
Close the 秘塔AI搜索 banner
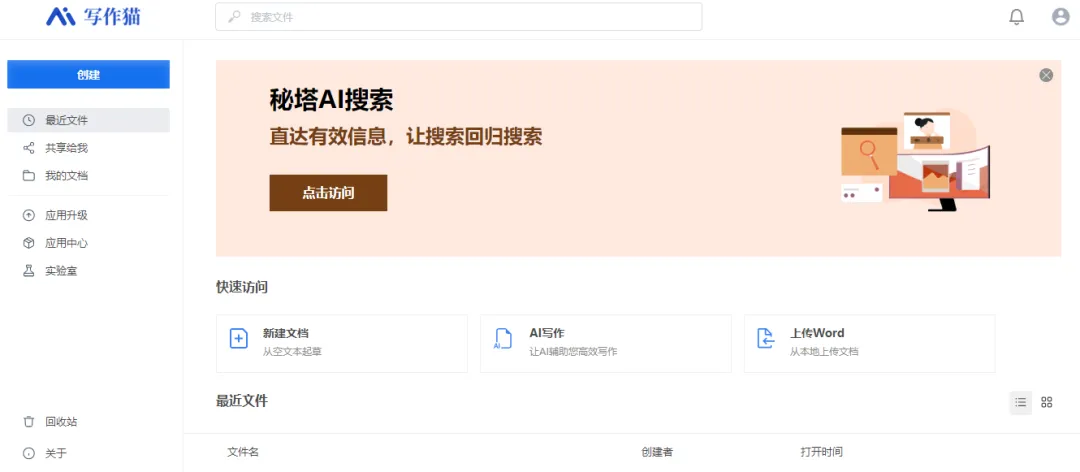1046,75
